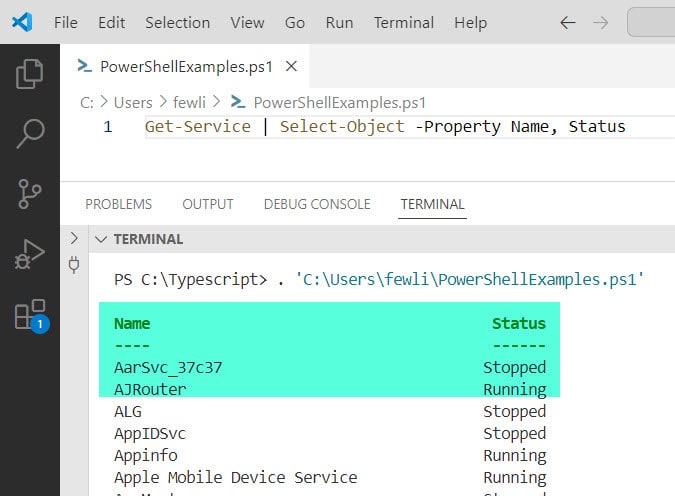The image size is (675, 496).
Task: Close the PowerShellExamples.ps1 tab
Action: (291, 66)
